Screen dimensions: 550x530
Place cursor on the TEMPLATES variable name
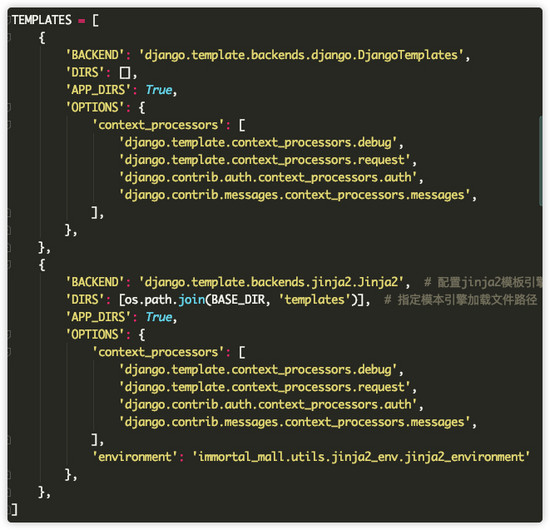pos(42,20)
